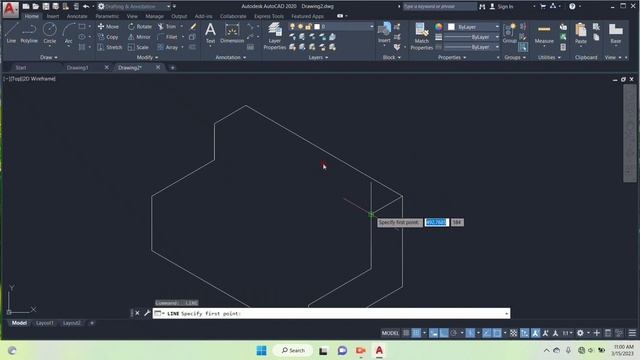Open the Manage ribbon tab
Viewport: 640px width, 360px height.
154,16
